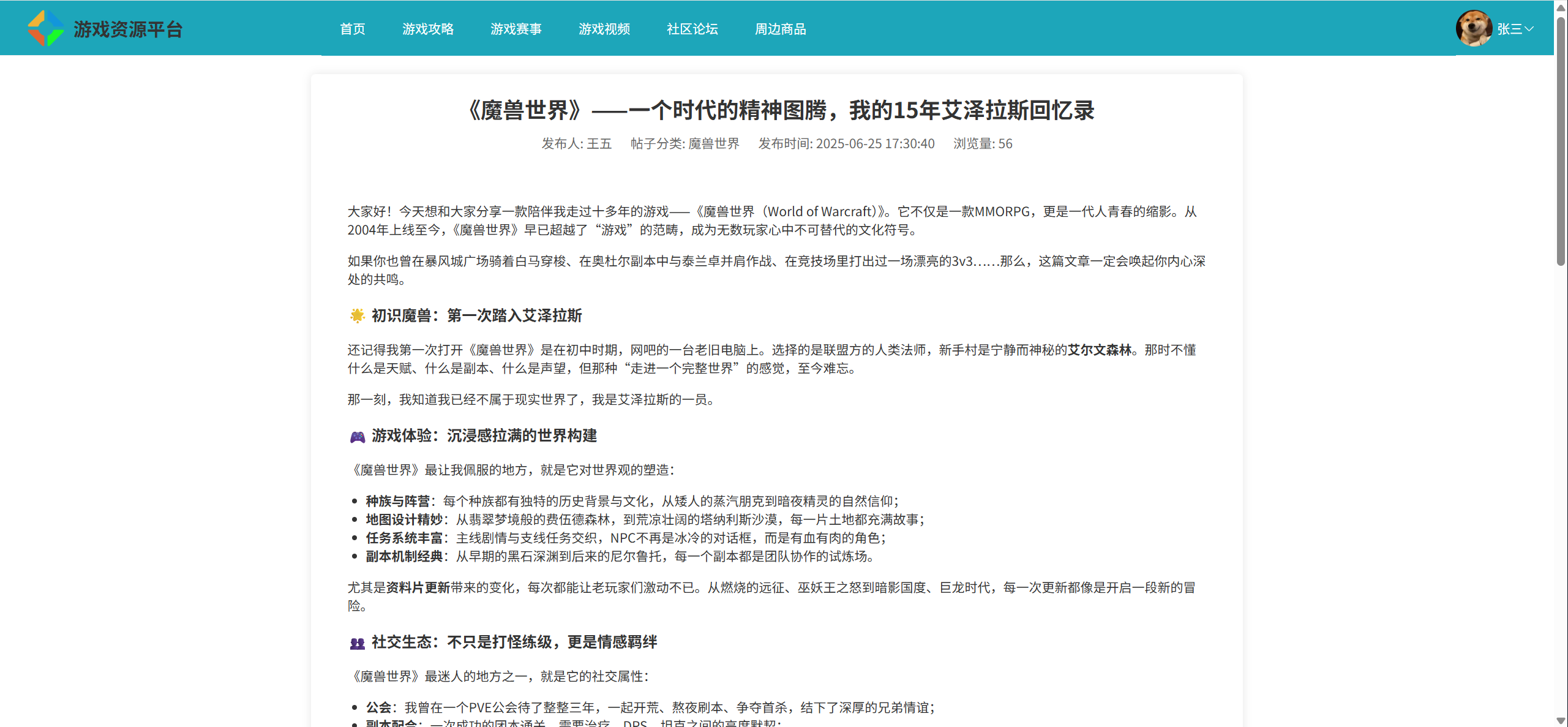This screenshot has height=727, width=1568.
Task: Click the gamepad emoji beside 游戏体验 heading
Action: point(357,436)
